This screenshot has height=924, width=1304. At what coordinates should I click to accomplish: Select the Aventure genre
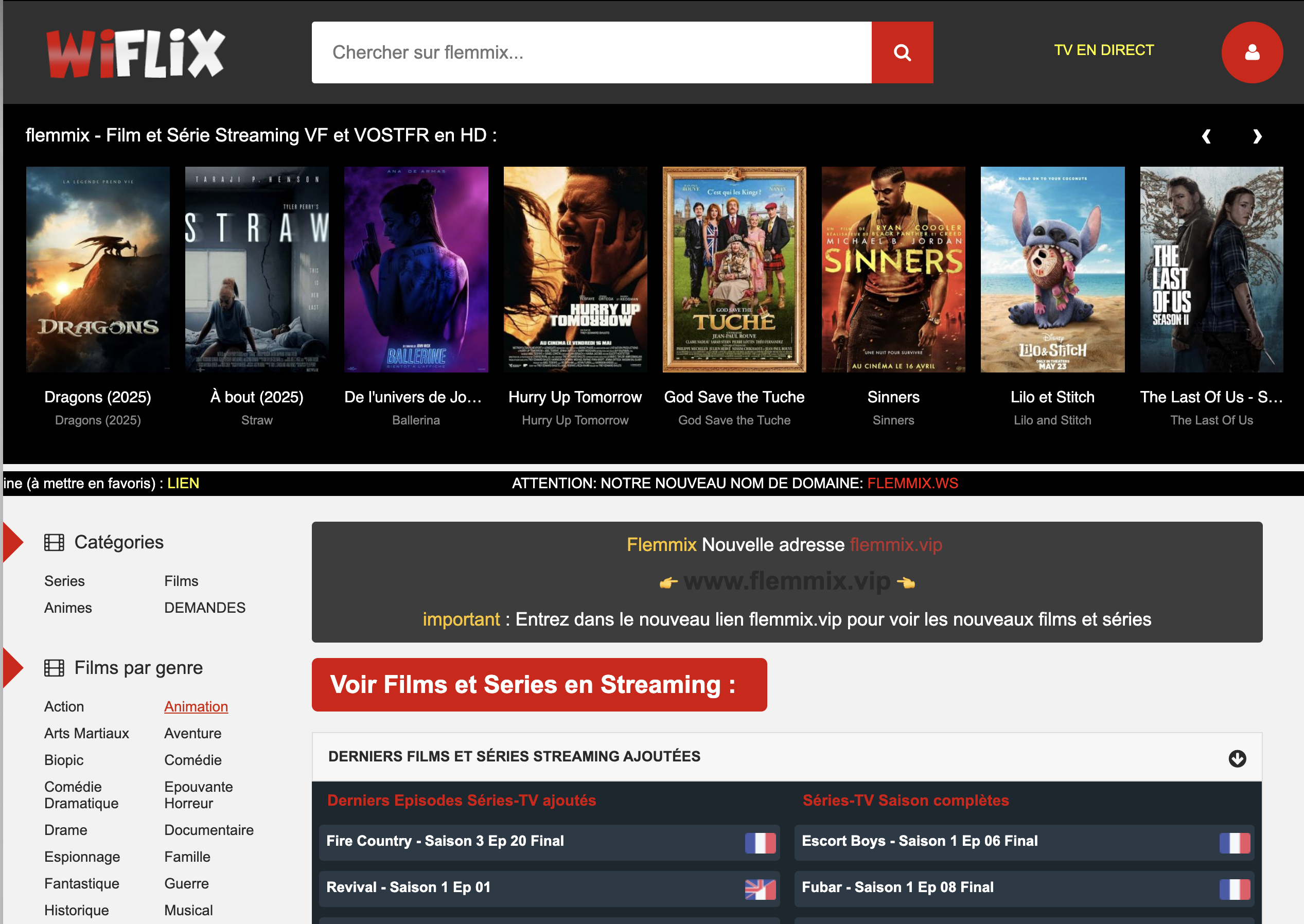[192, 734]
